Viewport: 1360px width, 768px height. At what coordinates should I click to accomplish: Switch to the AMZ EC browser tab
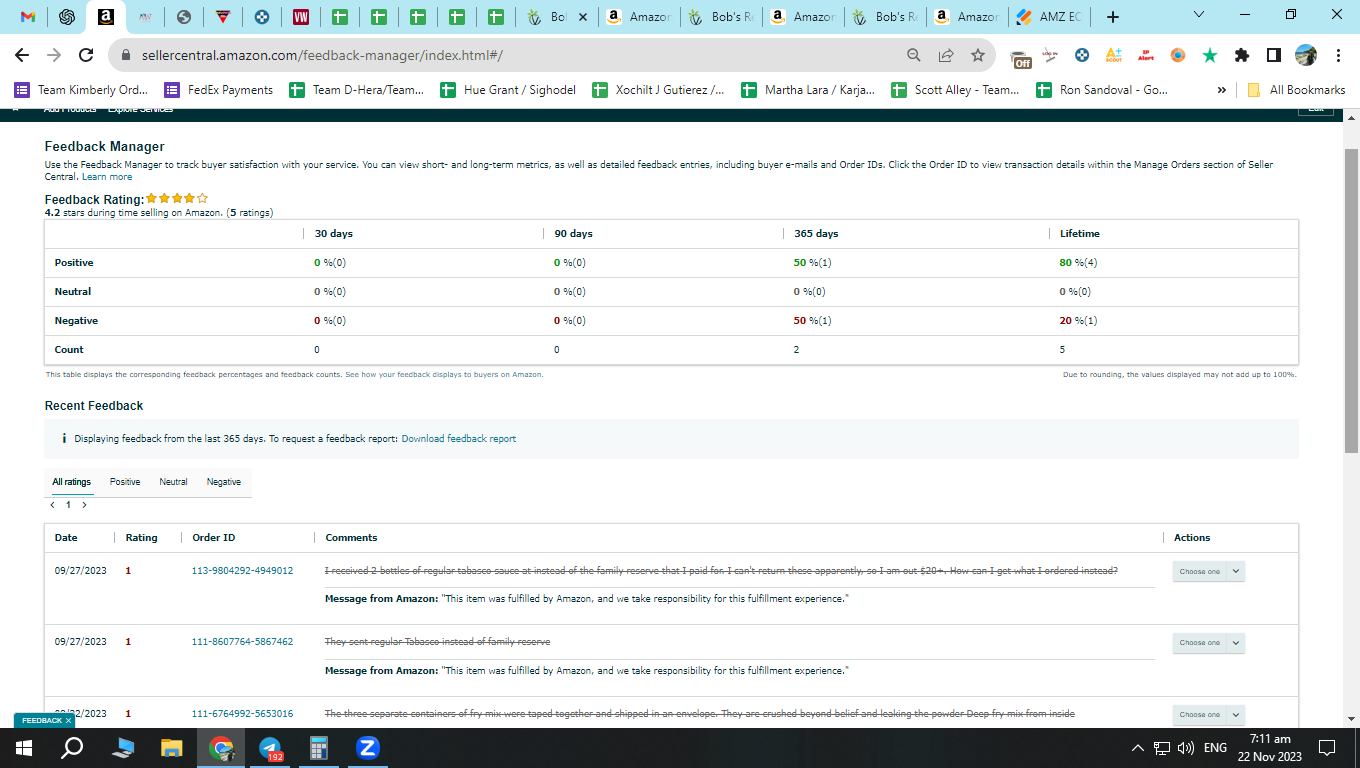point(1049,17)
